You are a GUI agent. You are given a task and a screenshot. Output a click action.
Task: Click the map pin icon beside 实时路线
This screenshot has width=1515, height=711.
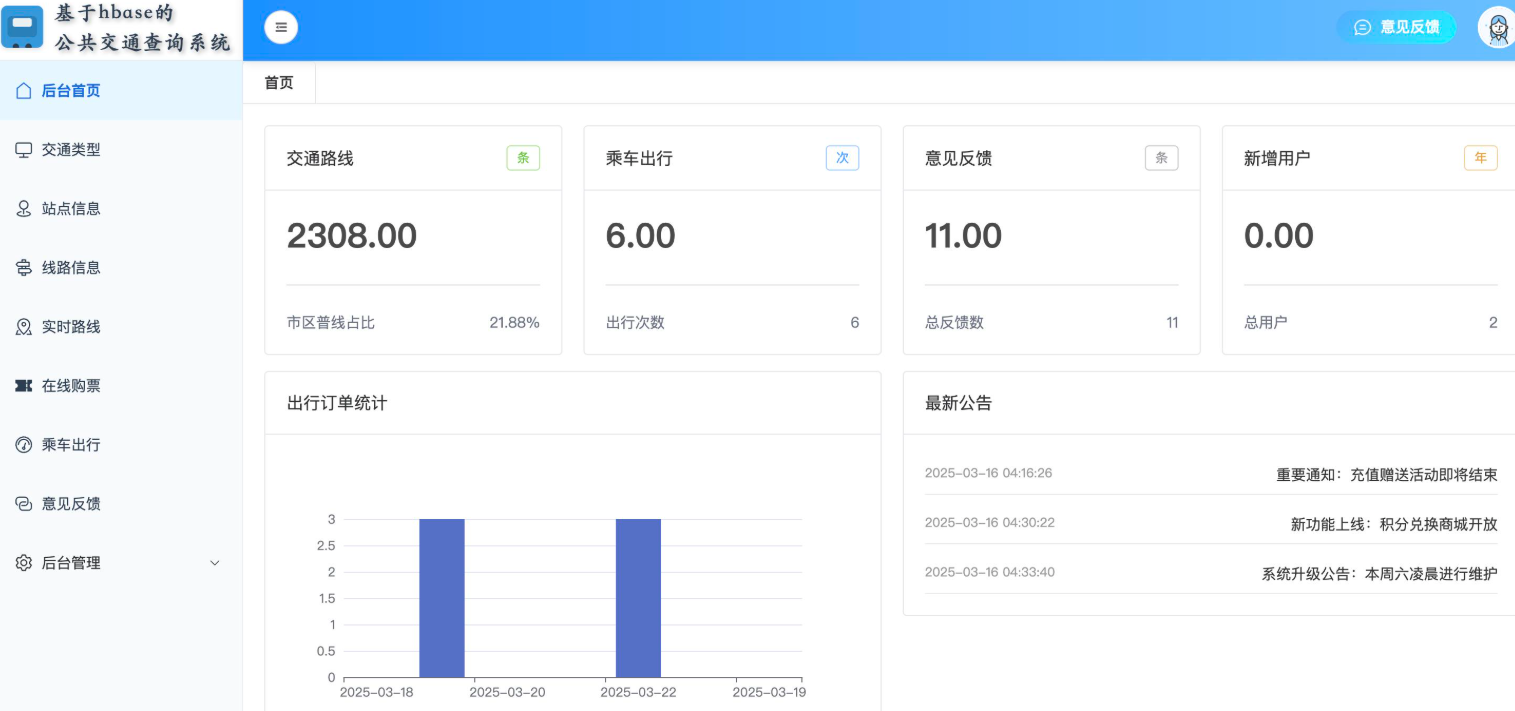pyautogui.click(x=24, y=327)
